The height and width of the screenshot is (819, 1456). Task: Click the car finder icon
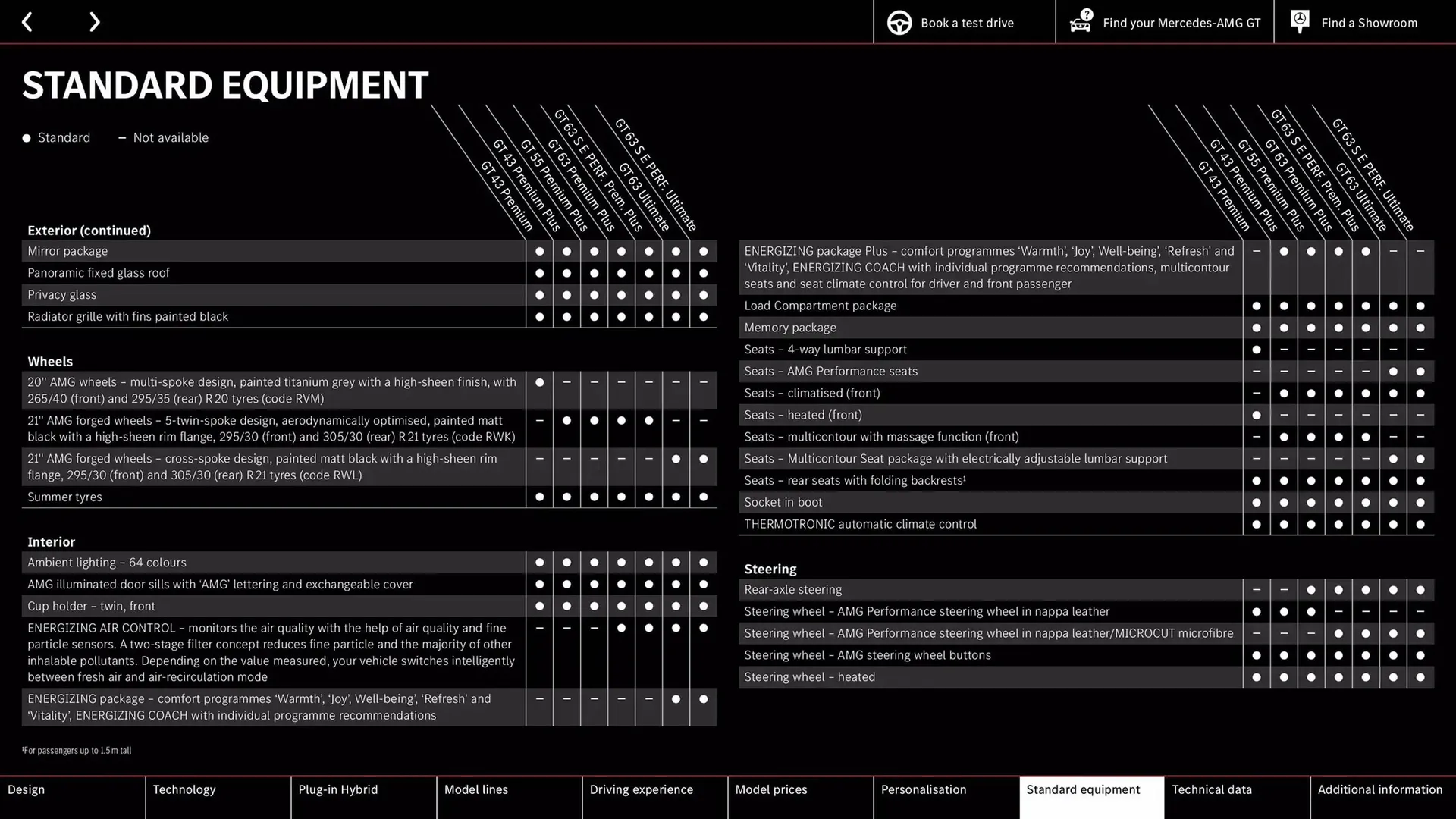(1081, 21)
